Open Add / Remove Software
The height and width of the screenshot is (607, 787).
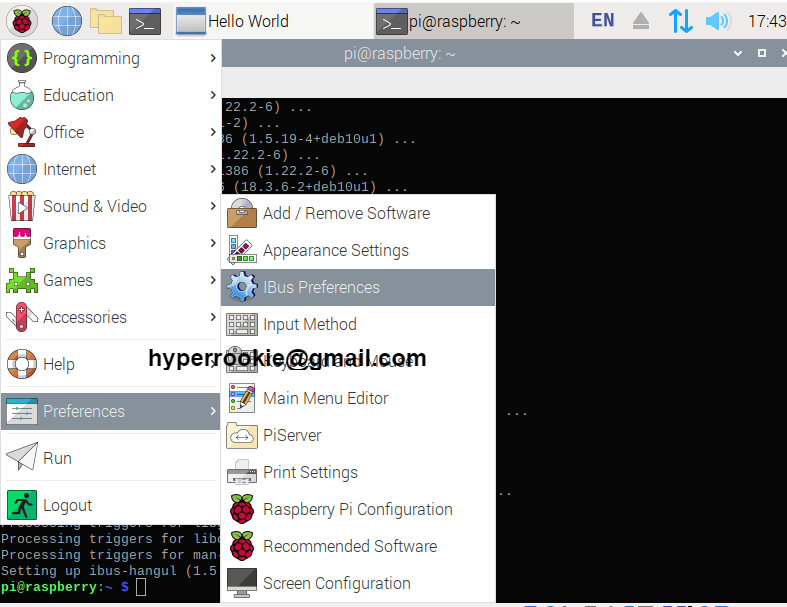tap(358, 213)
